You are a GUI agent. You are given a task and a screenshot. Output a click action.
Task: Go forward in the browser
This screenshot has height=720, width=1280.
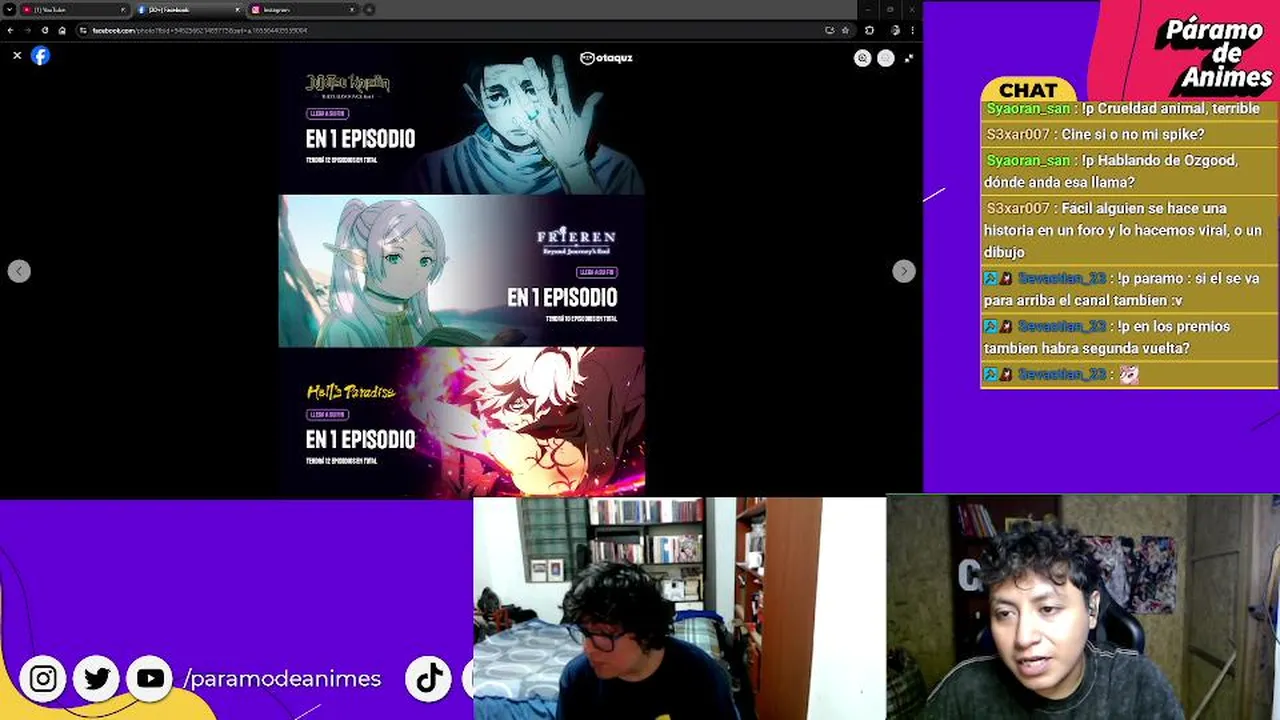[27, 30]
